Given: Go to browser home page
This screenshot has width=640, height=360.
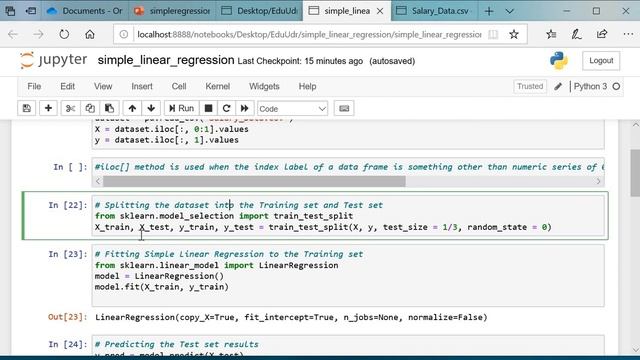Looking at the screenshot, I should point(90,35).
